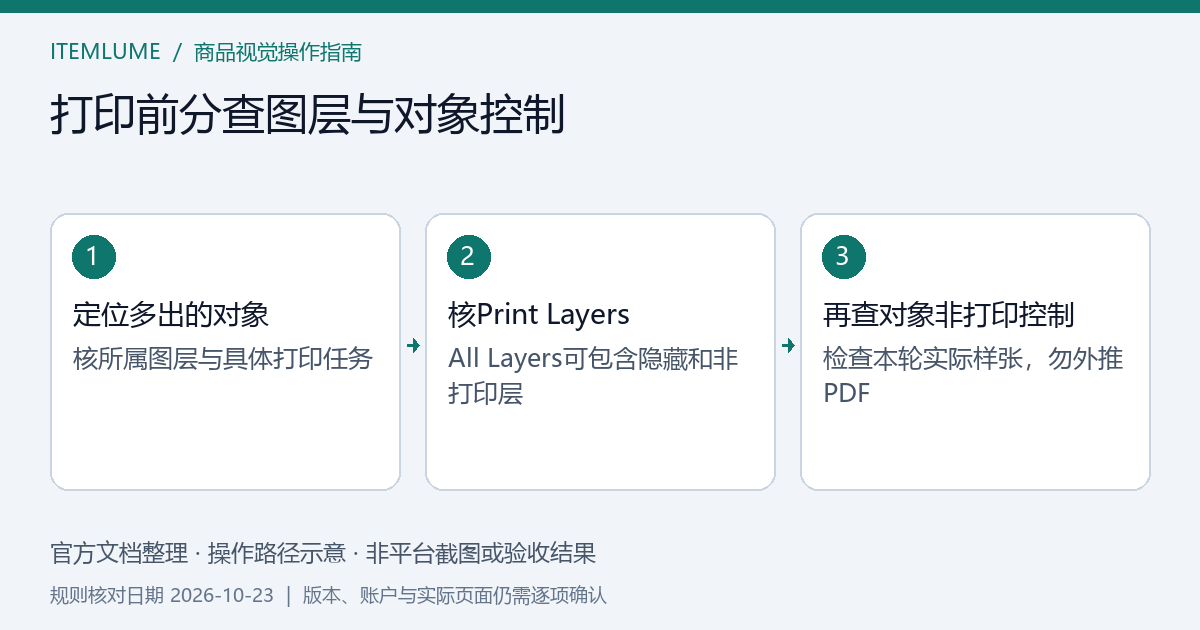Click the card title 核Print Layers
The image size is (1200, 630).
(x=539, y=315)
